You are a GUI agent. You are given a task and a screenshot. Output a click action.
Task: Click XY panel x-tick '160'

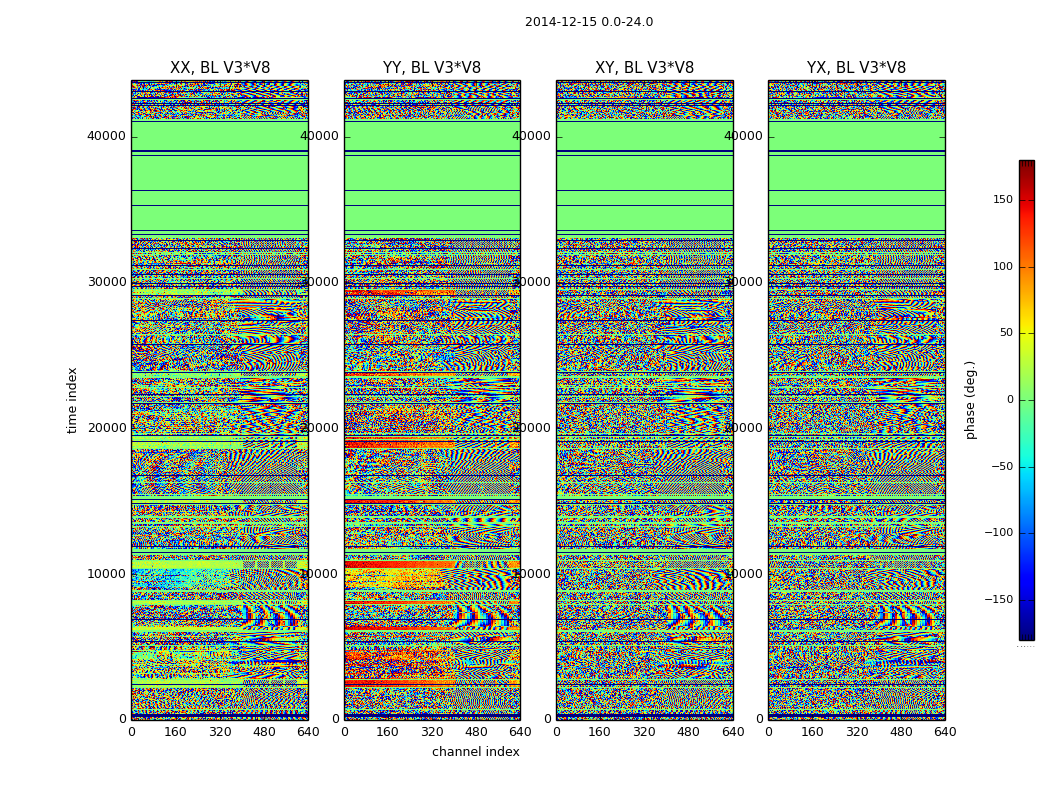coord(599,732)
